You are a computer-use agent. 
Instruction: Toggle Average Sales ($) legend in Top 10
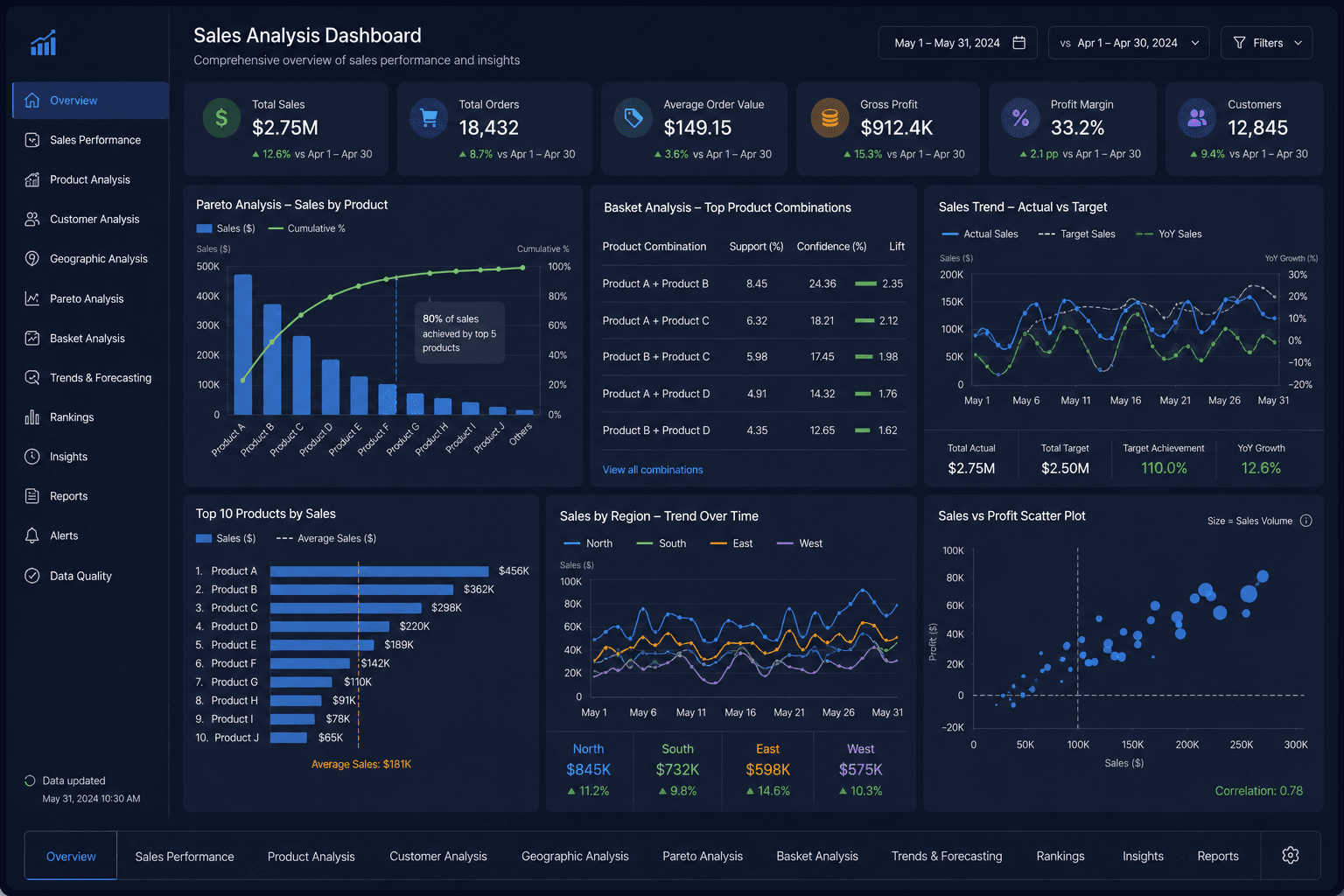[326, 538]
